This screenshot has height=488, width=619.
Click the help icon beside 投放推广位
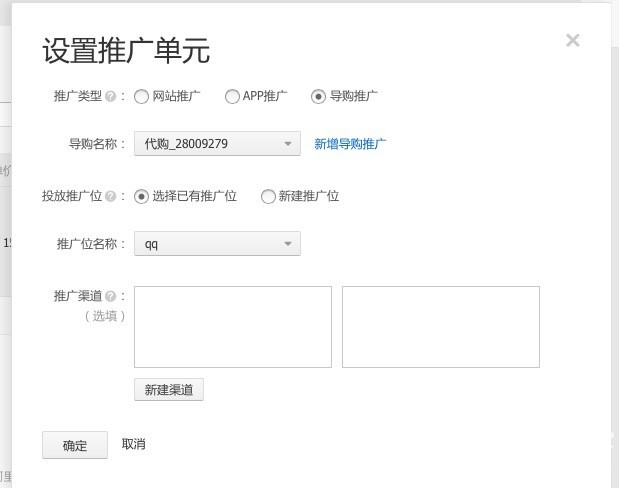click(x=110, y=197)
